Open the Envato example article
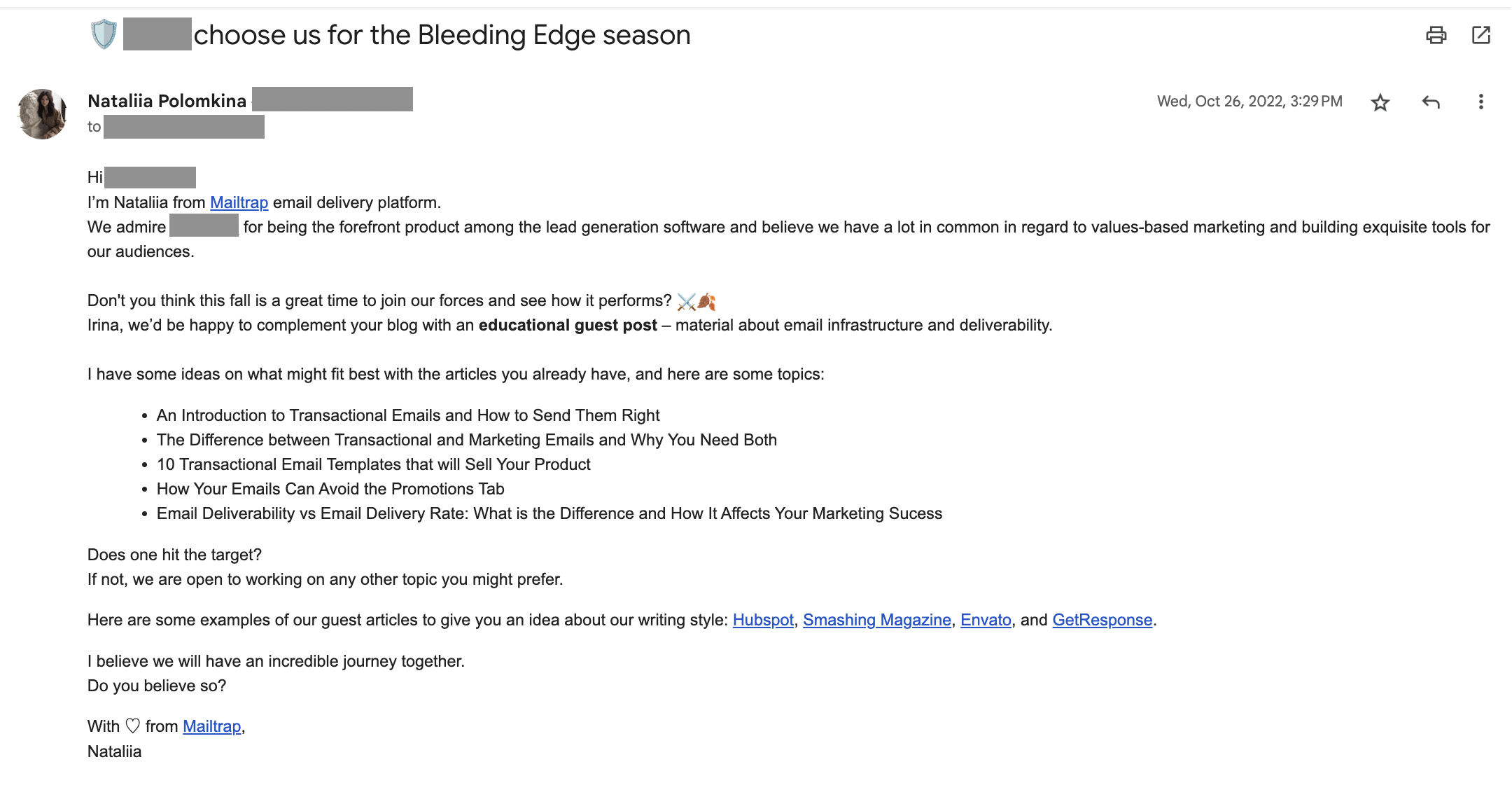Image resolution: width=1512 pixels, height=797 pixels. point(986,620)
